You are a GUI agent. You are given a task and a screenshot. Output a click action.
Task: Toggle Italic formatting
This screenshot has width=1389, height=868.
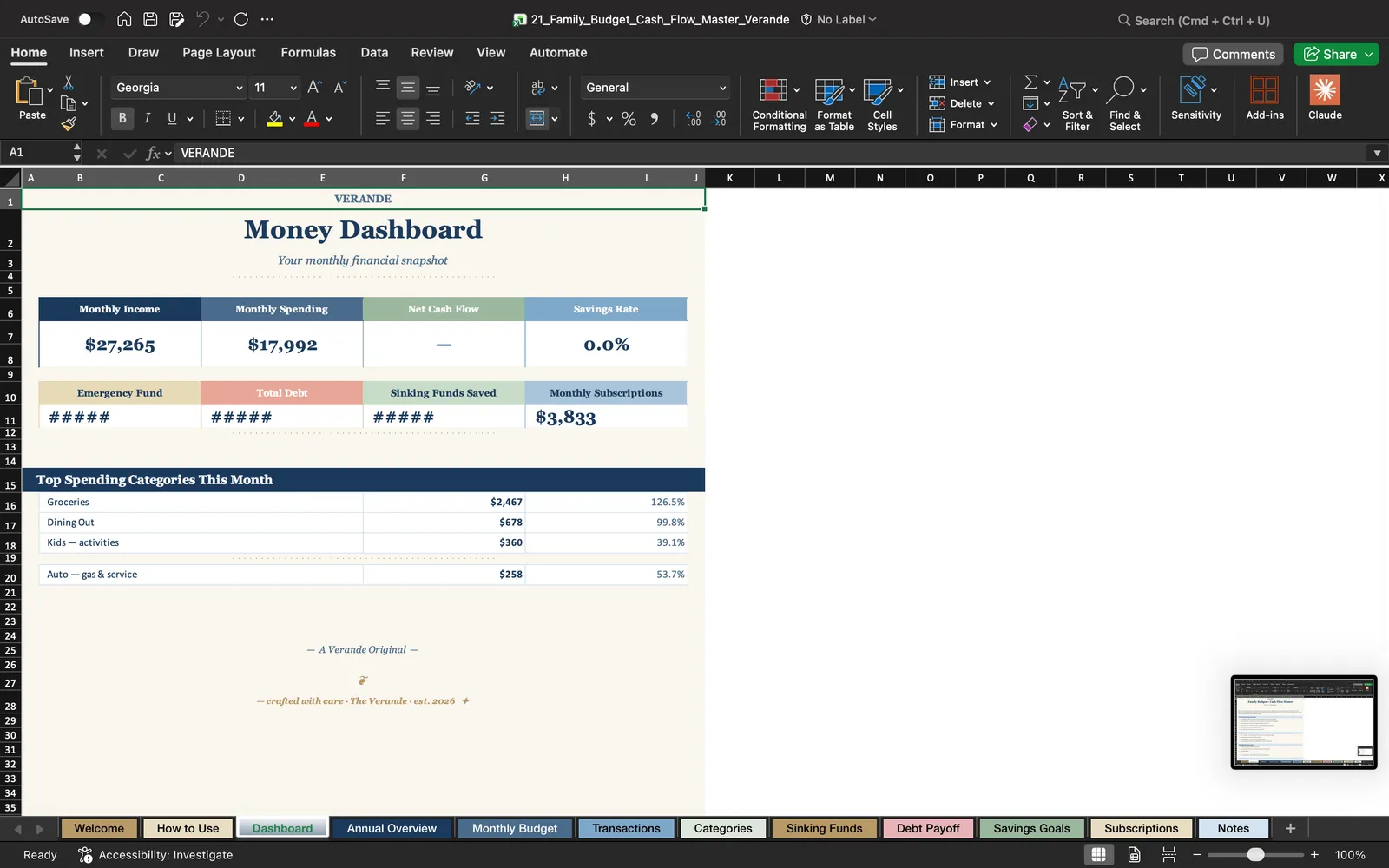pyautogui.click(x=148, y=118)
